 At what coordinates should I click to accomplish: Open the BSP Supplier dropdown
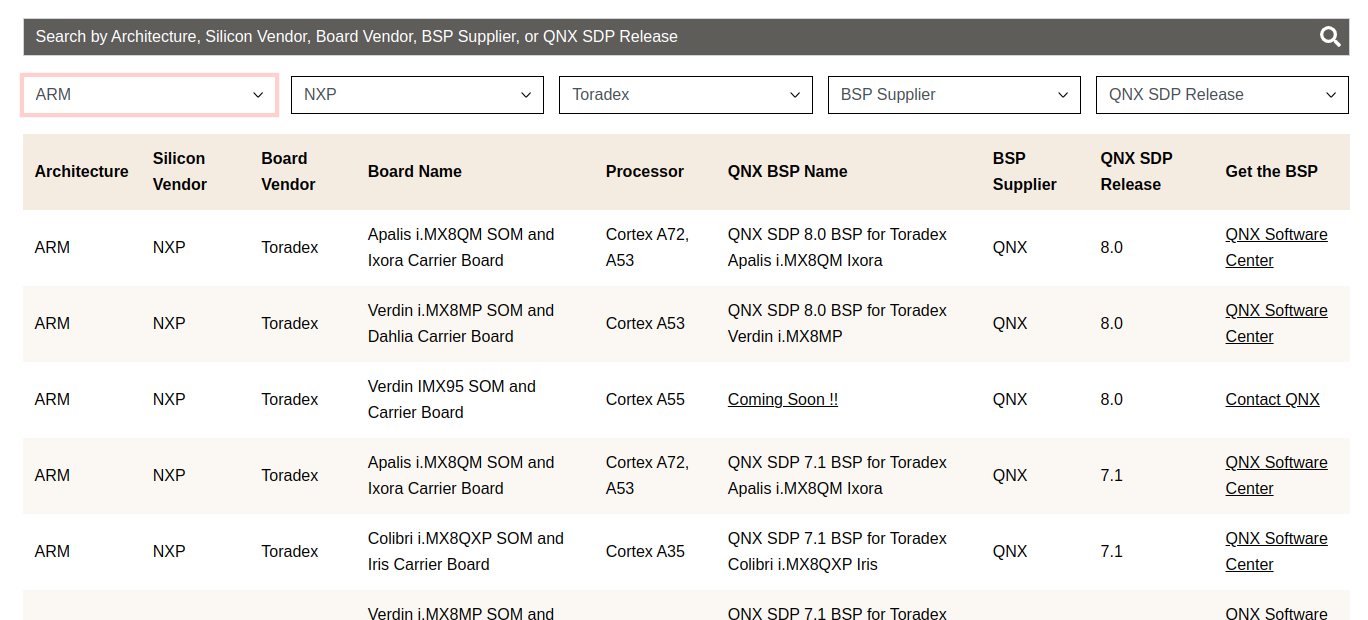coord(954,95)
